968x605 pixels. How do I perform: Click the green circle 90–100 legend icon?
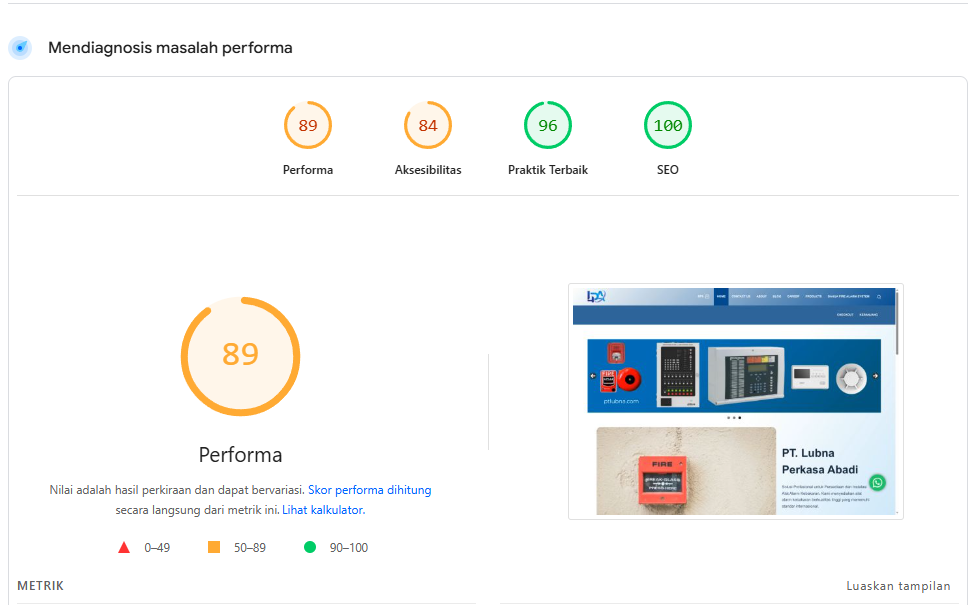point(310,547)
